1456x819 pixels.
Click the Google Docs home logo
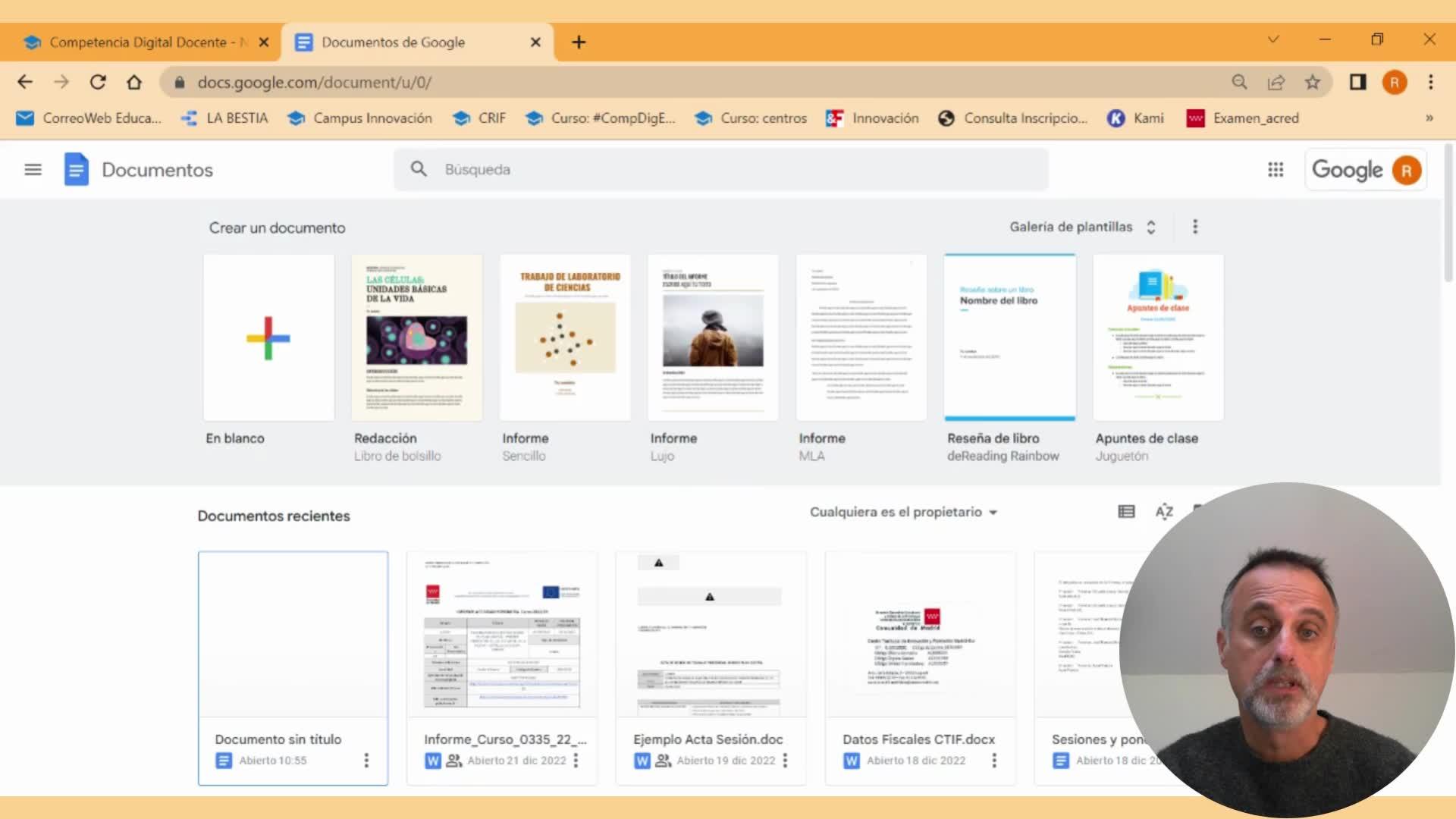[x=76, y=170]
